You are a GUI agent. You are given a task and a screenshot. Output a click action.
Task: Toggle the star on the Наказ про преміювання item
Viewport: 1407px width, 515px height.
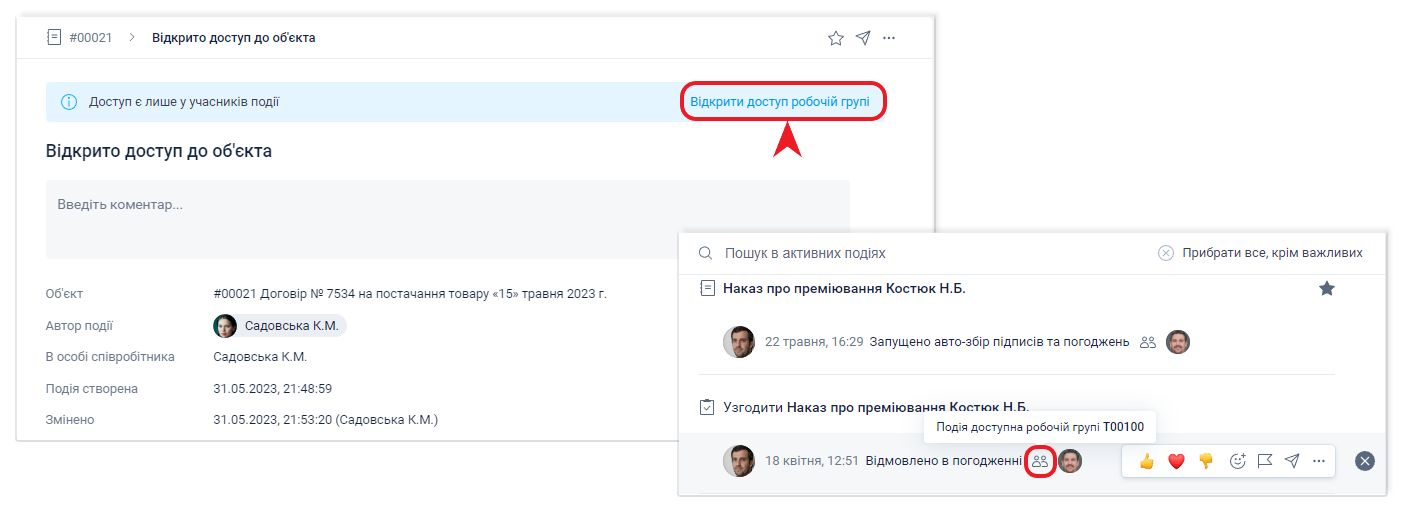(x=1326, y=289)
